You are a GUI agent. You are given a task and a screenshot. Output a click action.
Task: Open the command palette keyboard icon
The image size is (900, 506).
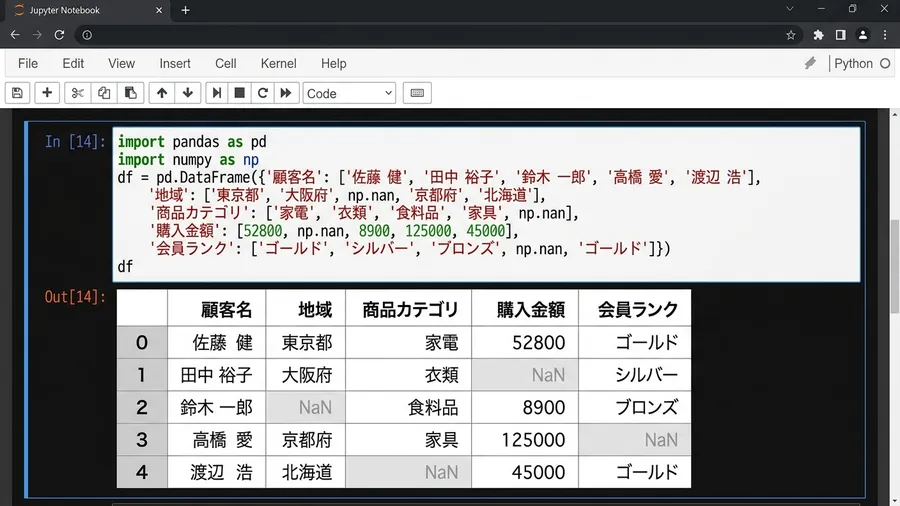tap(417, 93)
